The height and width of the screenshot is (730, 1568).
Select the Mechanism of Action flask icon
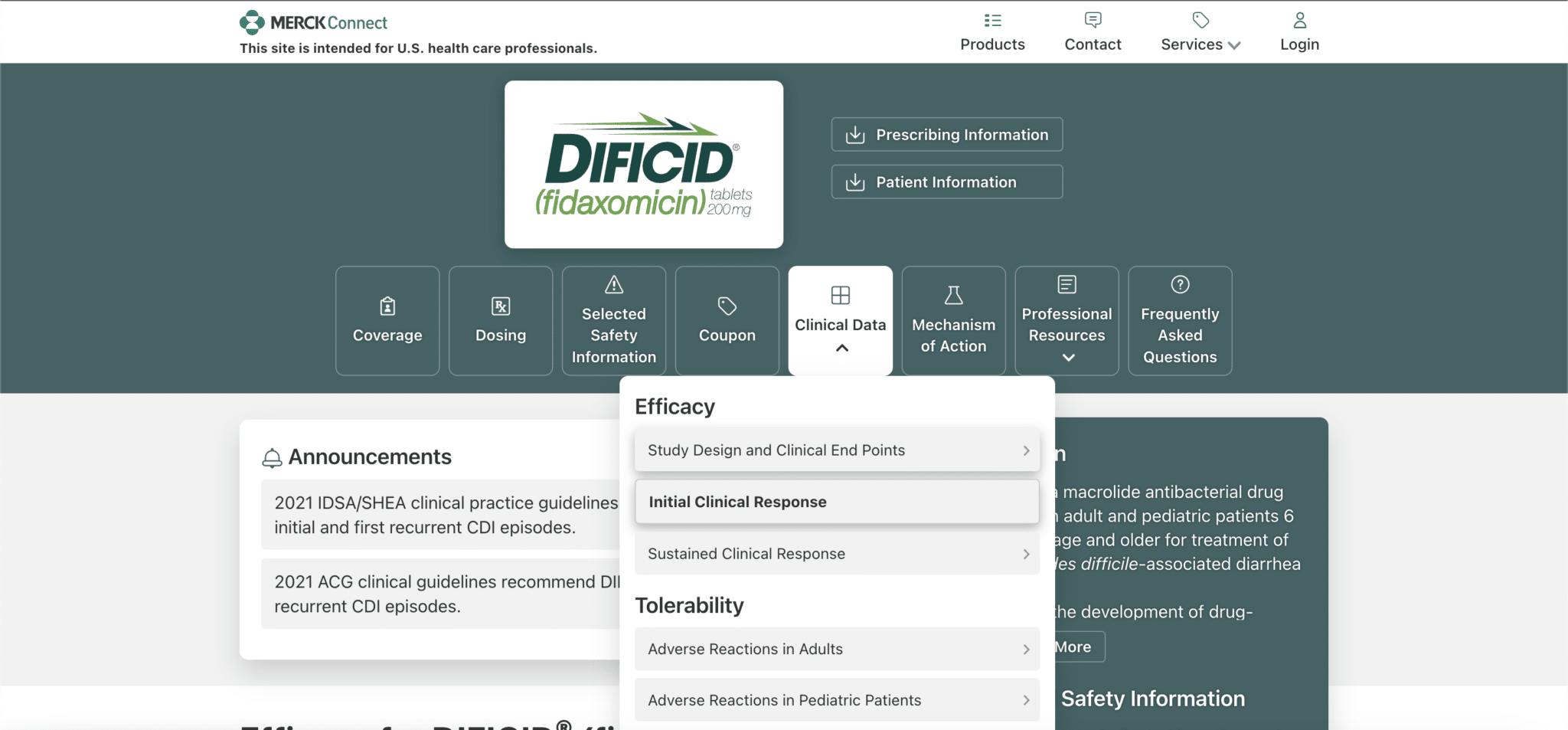pos(953,295)
